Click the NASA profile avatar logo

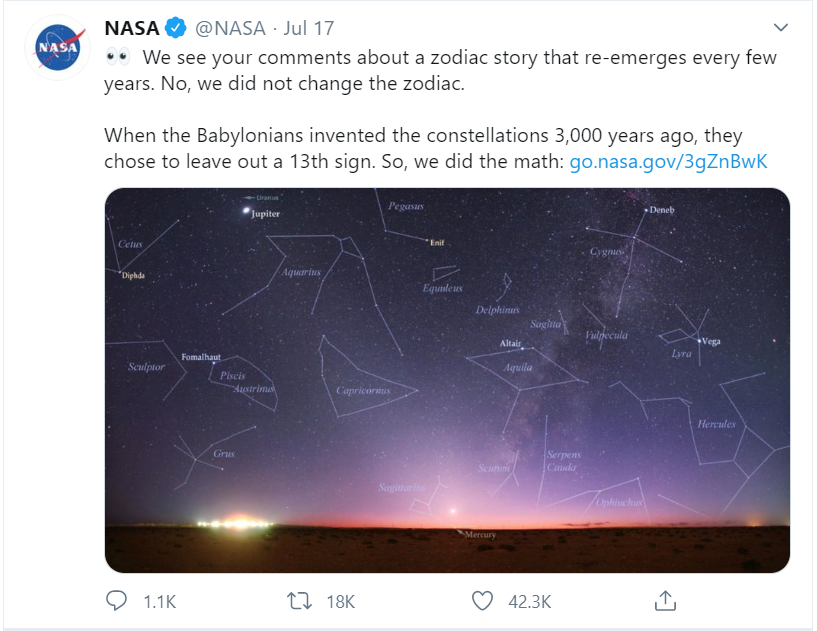[x=58, y=48]
